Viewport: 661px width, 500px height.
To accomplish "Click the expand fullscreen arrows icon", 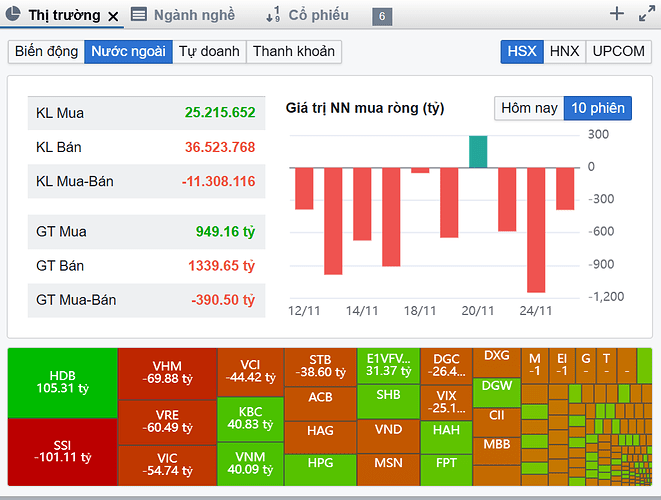I will coord(645,14).
